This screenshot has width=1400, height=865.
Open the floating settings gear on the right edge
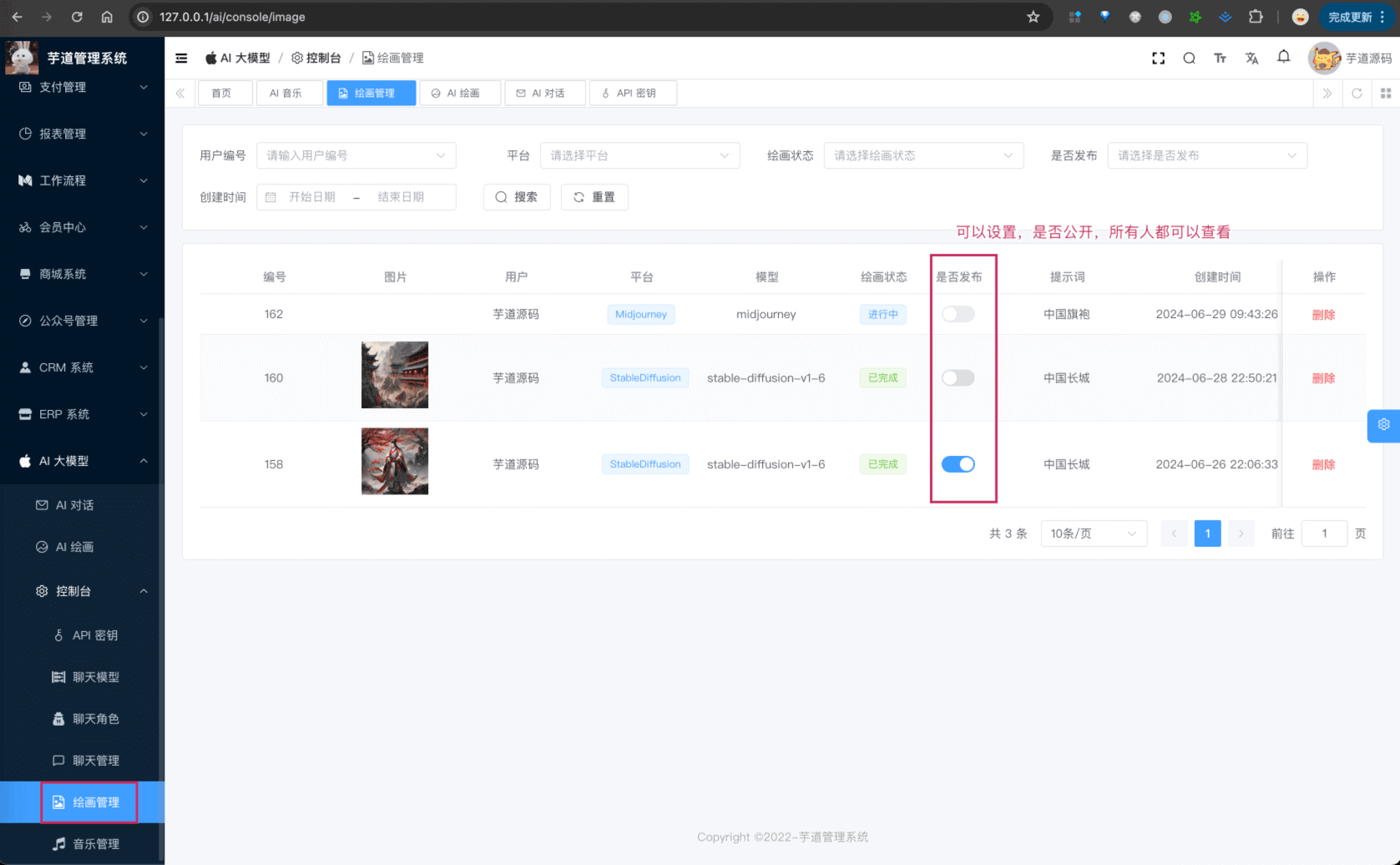coord(1383,426)
